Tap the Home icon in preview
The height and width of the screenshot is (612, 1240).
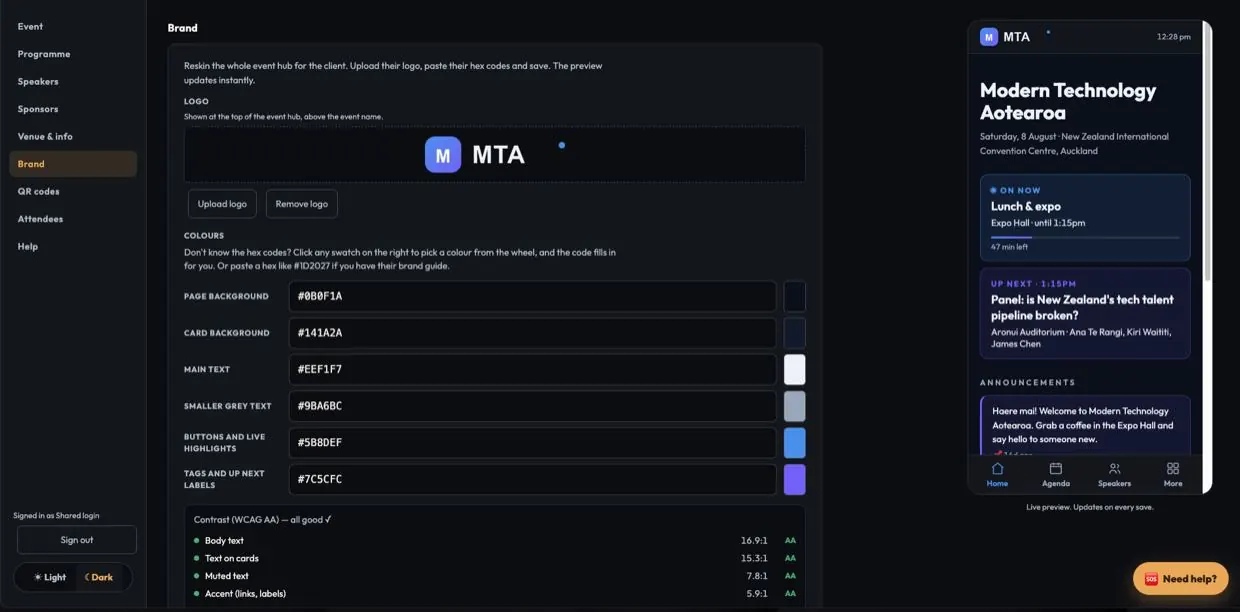997,468
